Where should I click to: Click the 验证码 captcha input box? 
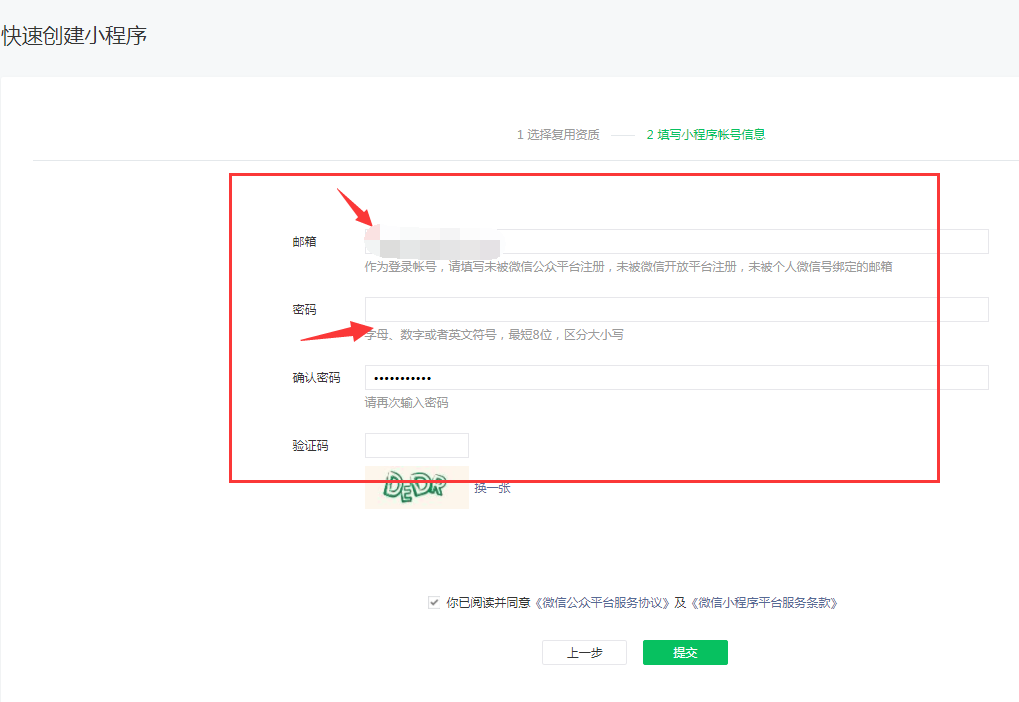[x=417, y=445]
